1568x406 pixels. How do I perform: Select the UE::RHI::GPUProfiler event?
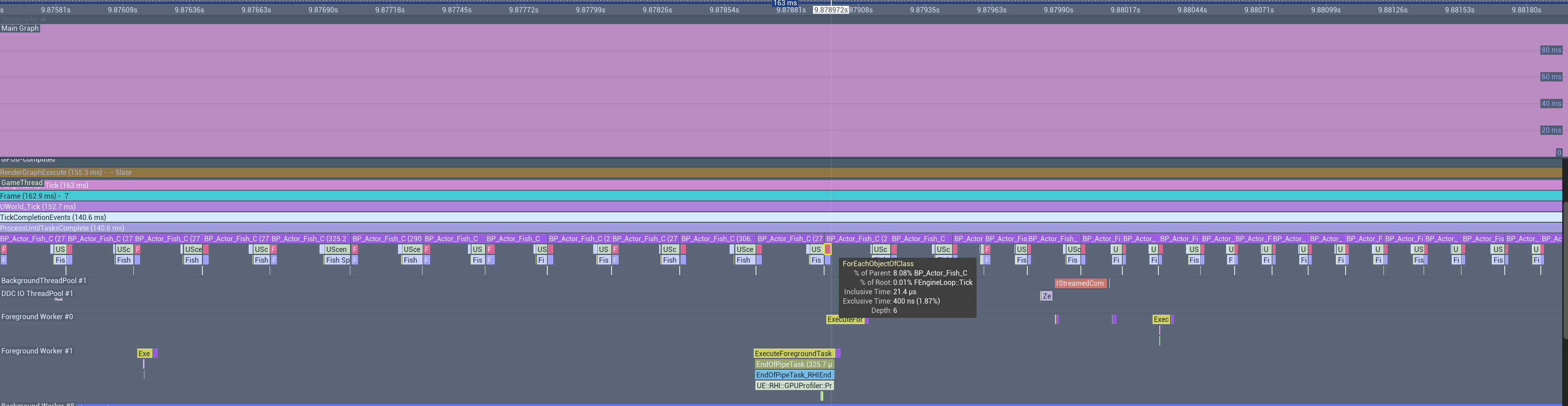(794, 386)
